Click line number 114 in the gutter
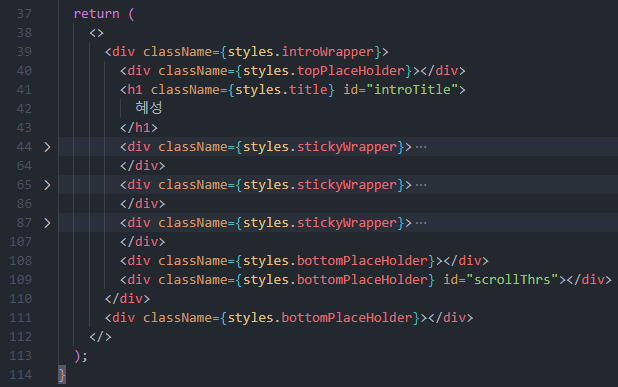The width and height of the screenshot is (618, 387). pyautogui.click(x=20, y=374)
